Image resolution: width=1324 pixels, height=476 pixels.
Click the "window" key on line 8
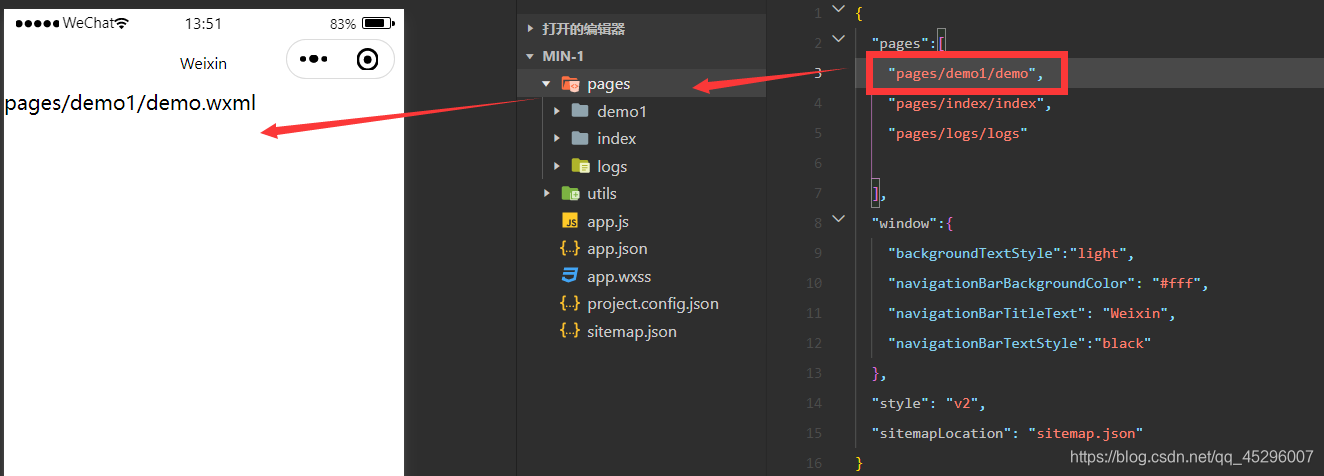pos(905,223)
